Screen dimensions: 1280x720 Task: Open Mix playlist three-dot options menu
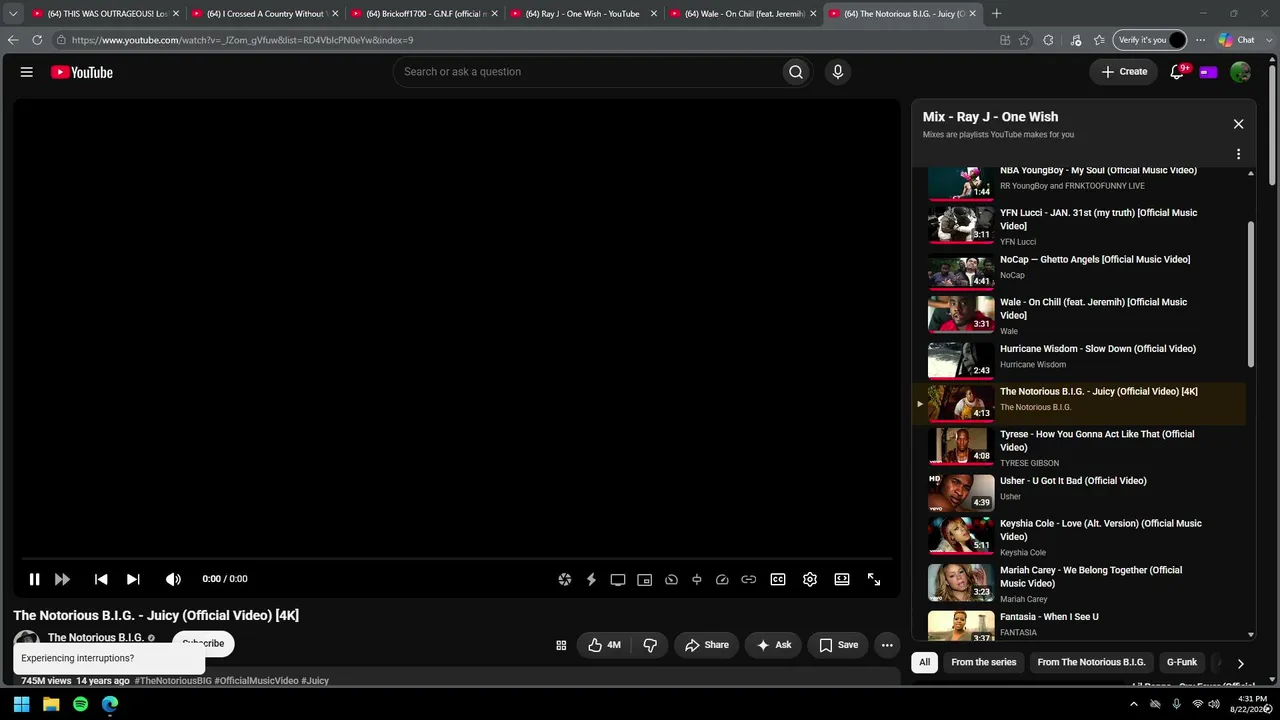1238,154
